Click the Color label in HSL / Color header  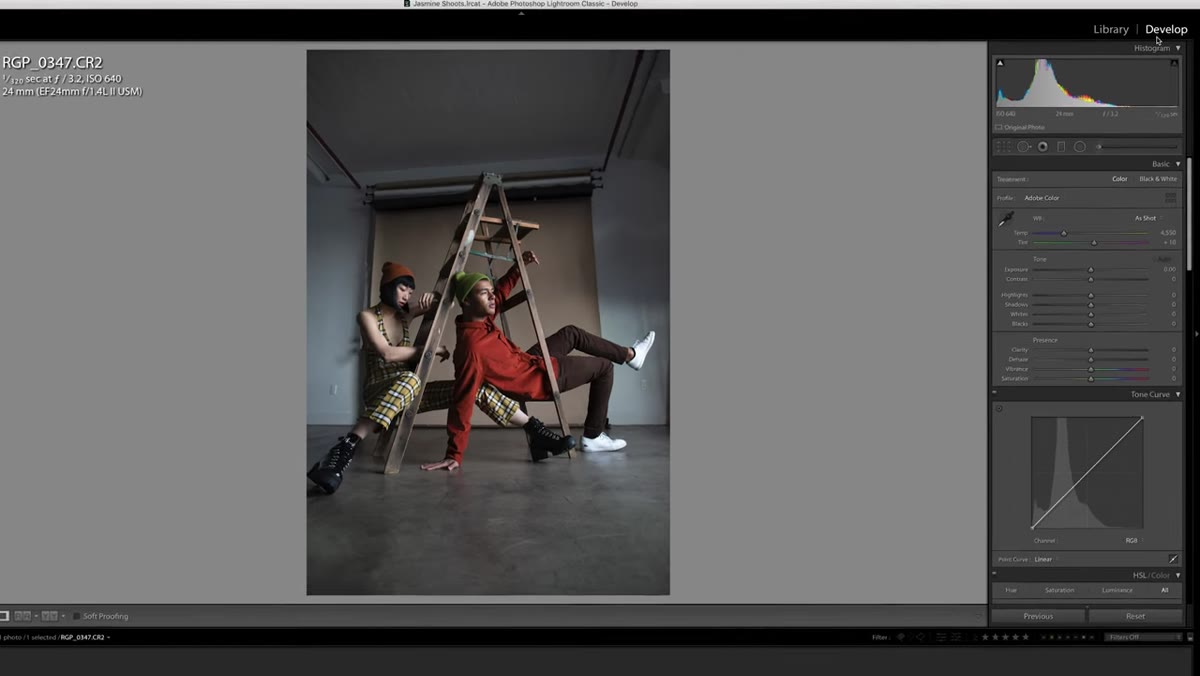(1160, 576)
